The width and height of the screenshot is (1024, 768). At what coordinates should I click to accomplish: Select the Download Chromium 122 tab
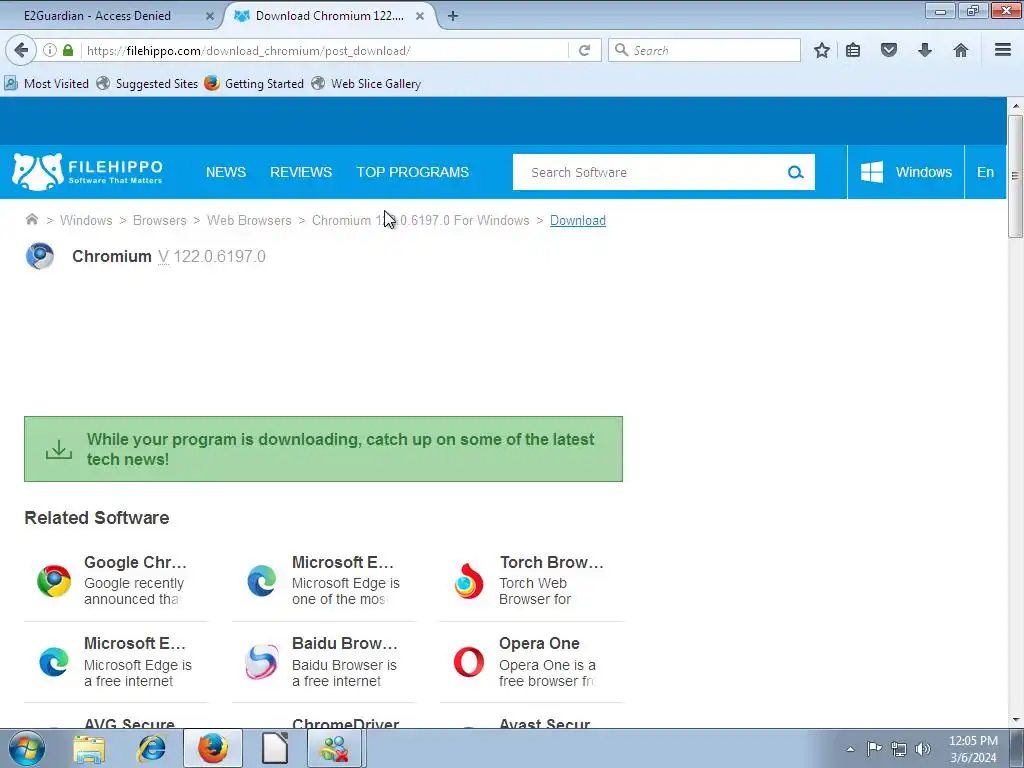[x=330, y=16]
